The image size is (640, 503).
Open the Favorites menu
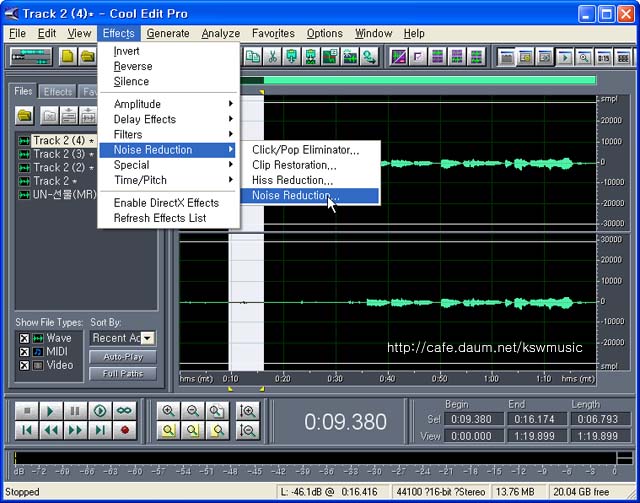tap(273, 33)
